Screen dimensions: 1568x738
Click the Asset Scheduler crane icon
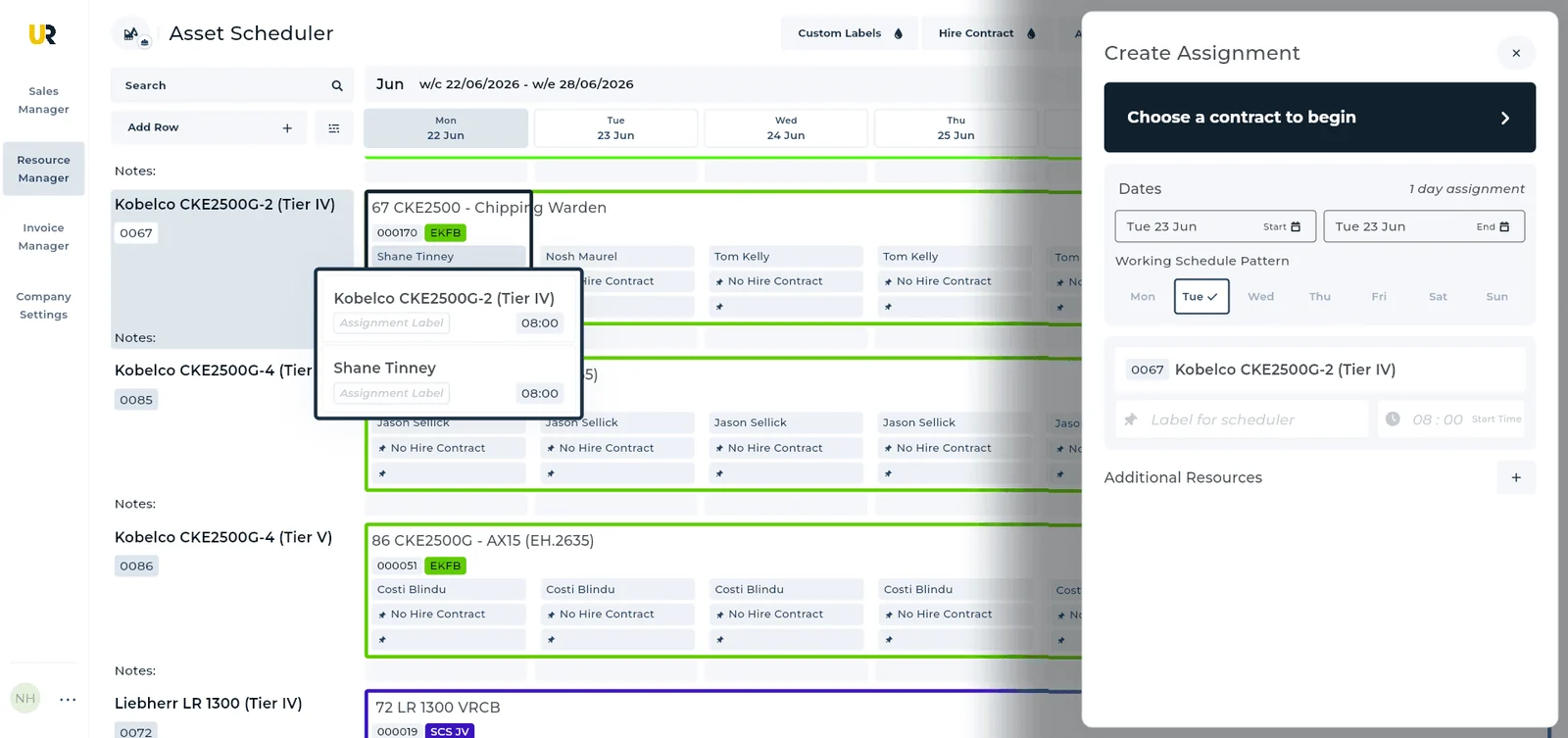pyautogui.click(x=131, y=34)
